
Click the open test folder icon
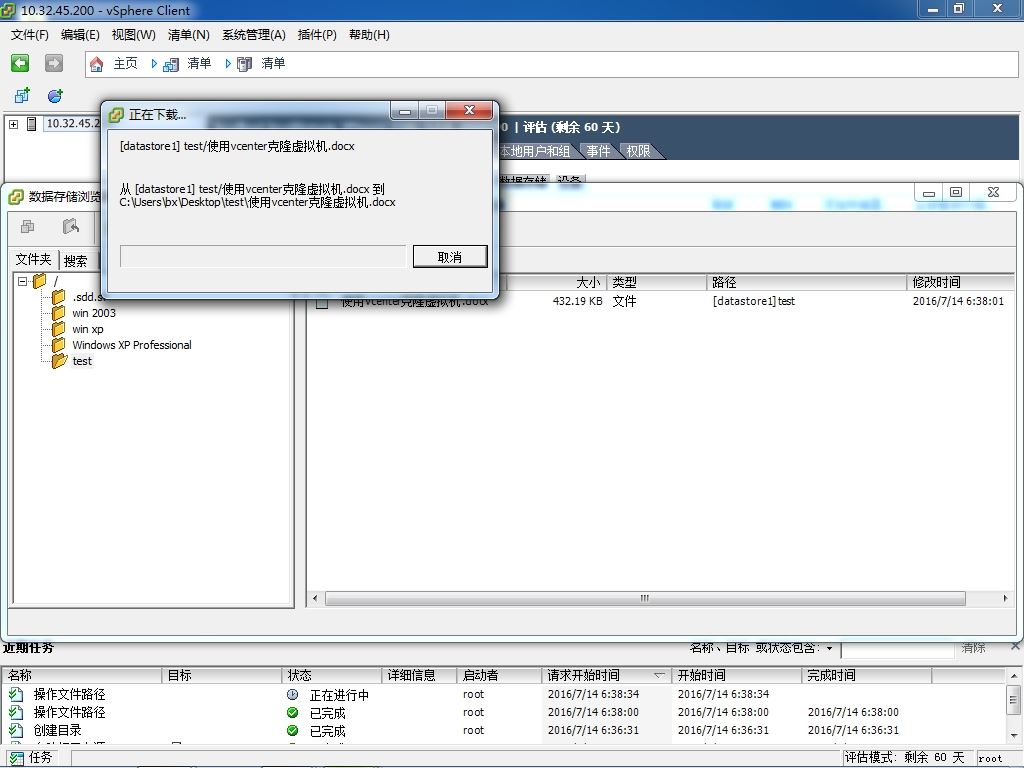(x=59, y=360)
